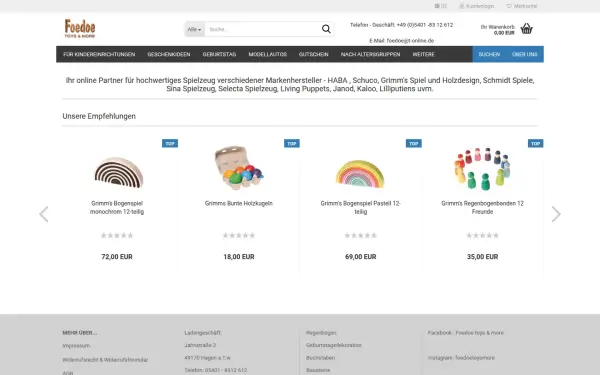Screen dimensions: 600x375
Task: Click the Grimm's Bogenspiel Pastell 12-teilig title
Action: (360, 207)
